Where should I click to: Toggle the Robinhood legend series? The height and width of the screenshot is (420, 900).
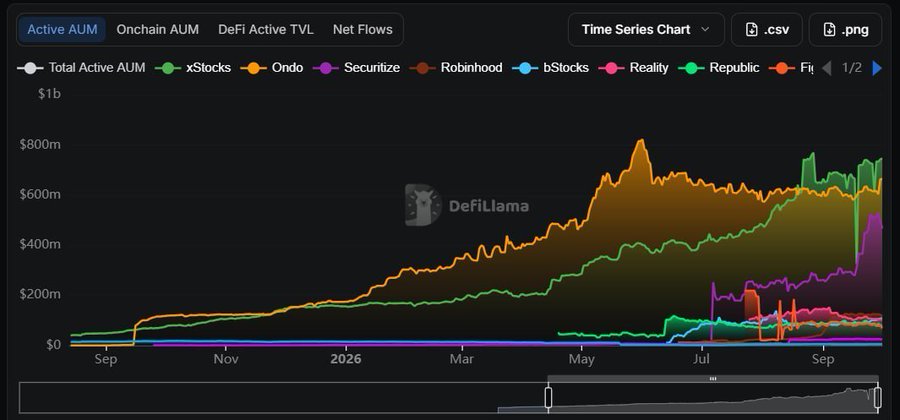pyautogui.click(x=456, y=68)
